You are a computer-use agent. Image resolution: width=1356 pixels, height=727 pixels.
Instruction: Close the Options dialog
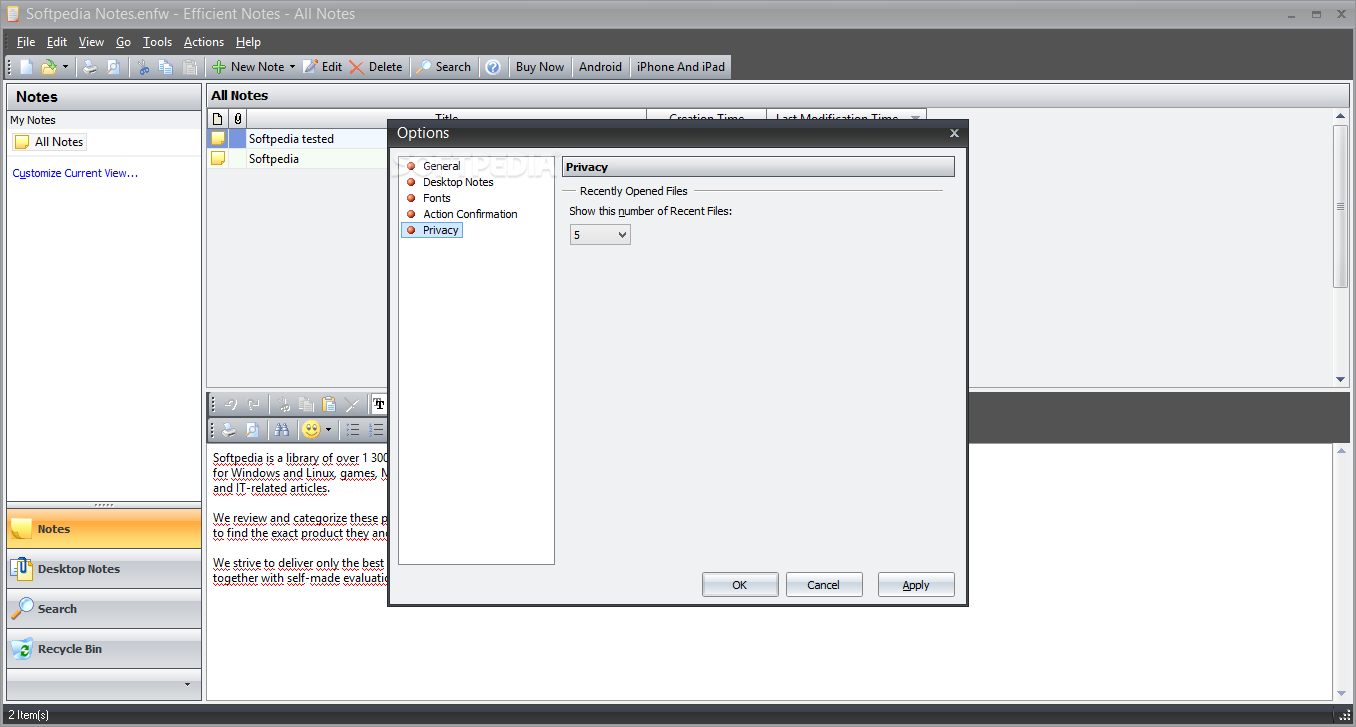tap(954, 133)
